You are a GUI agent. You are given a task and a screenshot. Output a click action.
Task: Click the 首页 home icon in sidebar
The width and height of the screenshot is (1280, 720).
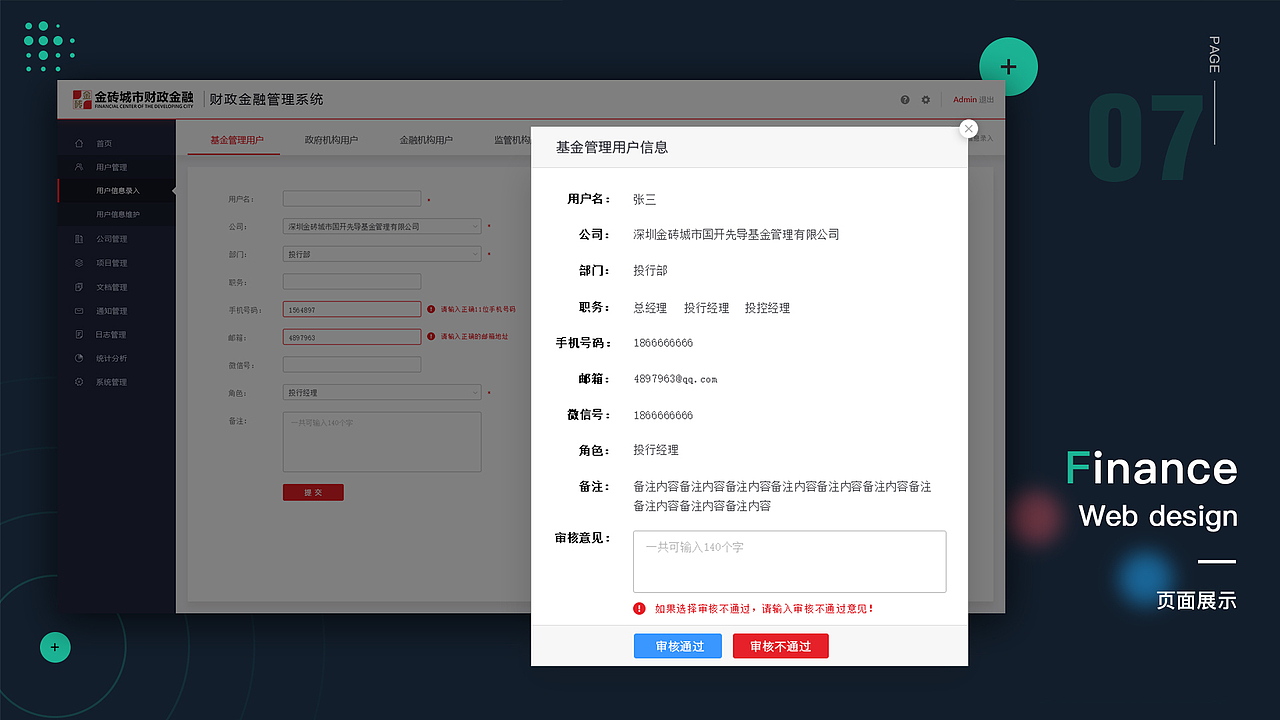tap(79, 143)
